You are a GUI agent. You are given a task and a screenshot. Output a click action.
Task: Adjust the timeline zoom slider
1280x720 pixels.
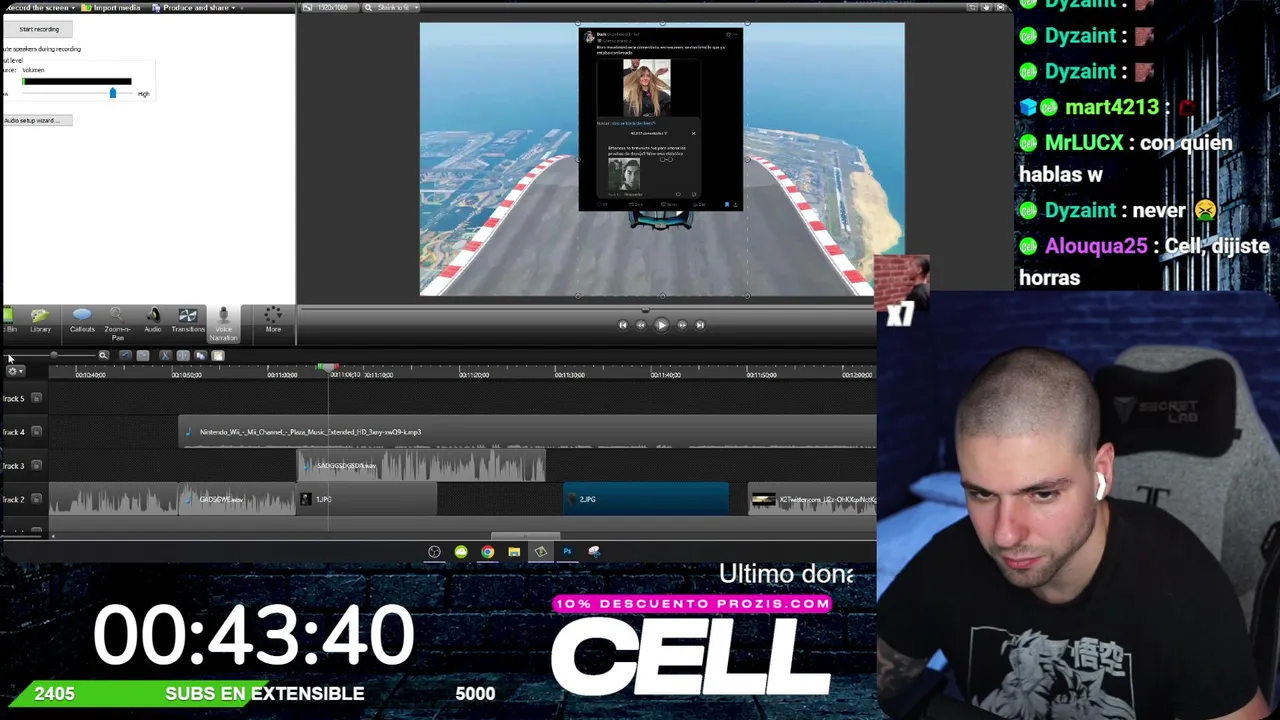click(x=54, y=355)
